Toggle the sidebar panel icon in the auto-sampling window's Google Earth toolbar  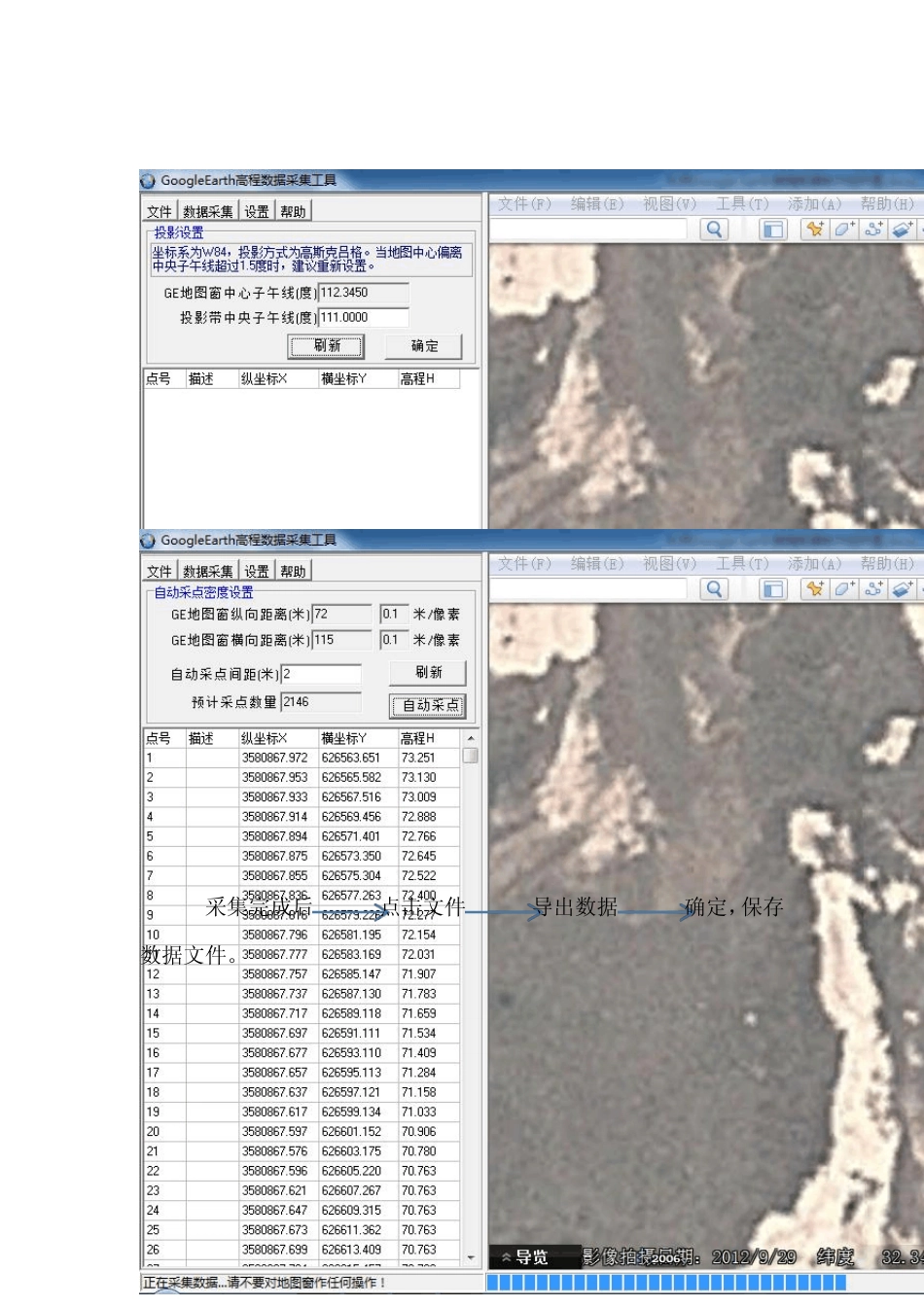click(773, 589)
